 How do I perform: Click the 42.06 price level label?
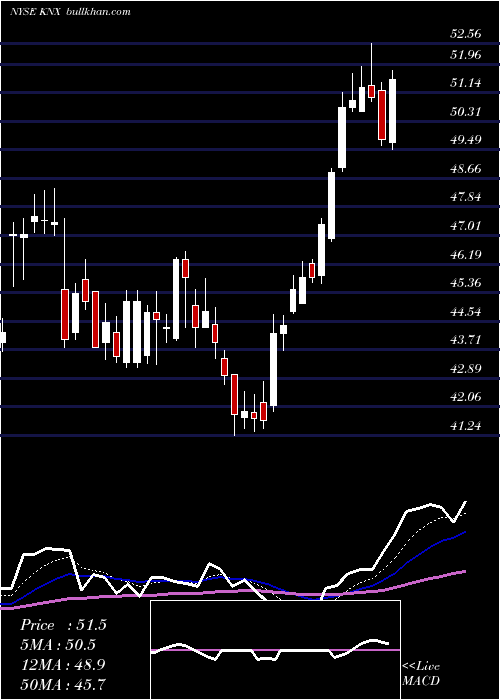pyautogui.click(x=466, y=397)
